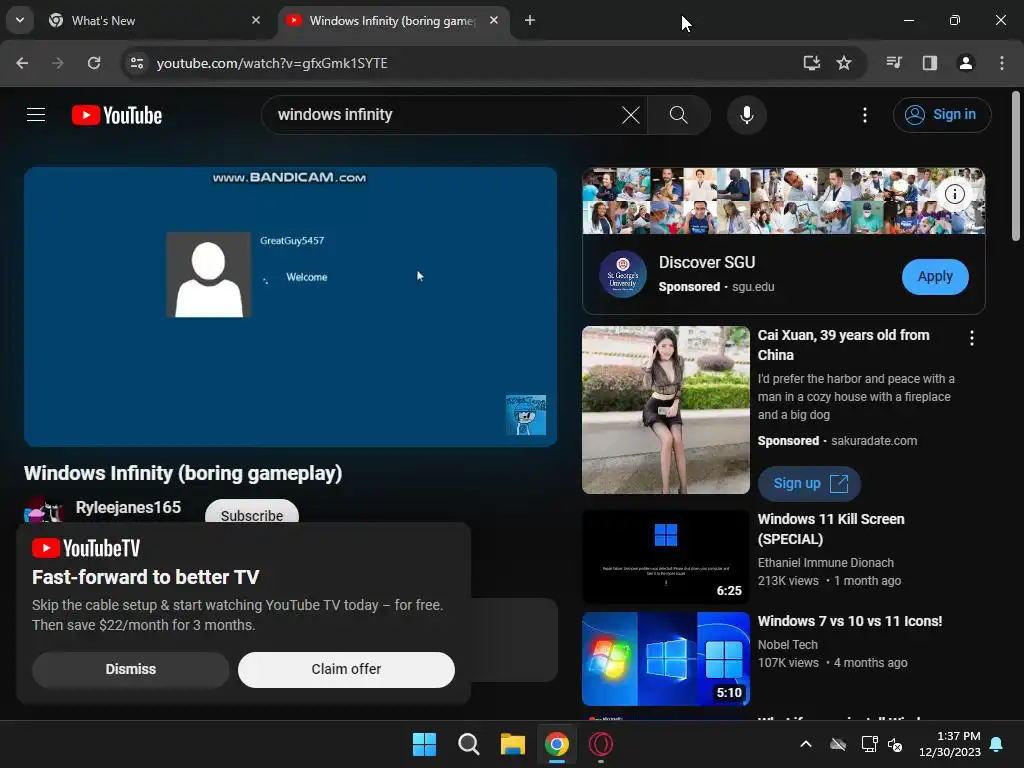The height and width of the screenshot is (768, 1024).
Task: Click the network tray icon
Action: pyautogui.click(x=869, y=744)
